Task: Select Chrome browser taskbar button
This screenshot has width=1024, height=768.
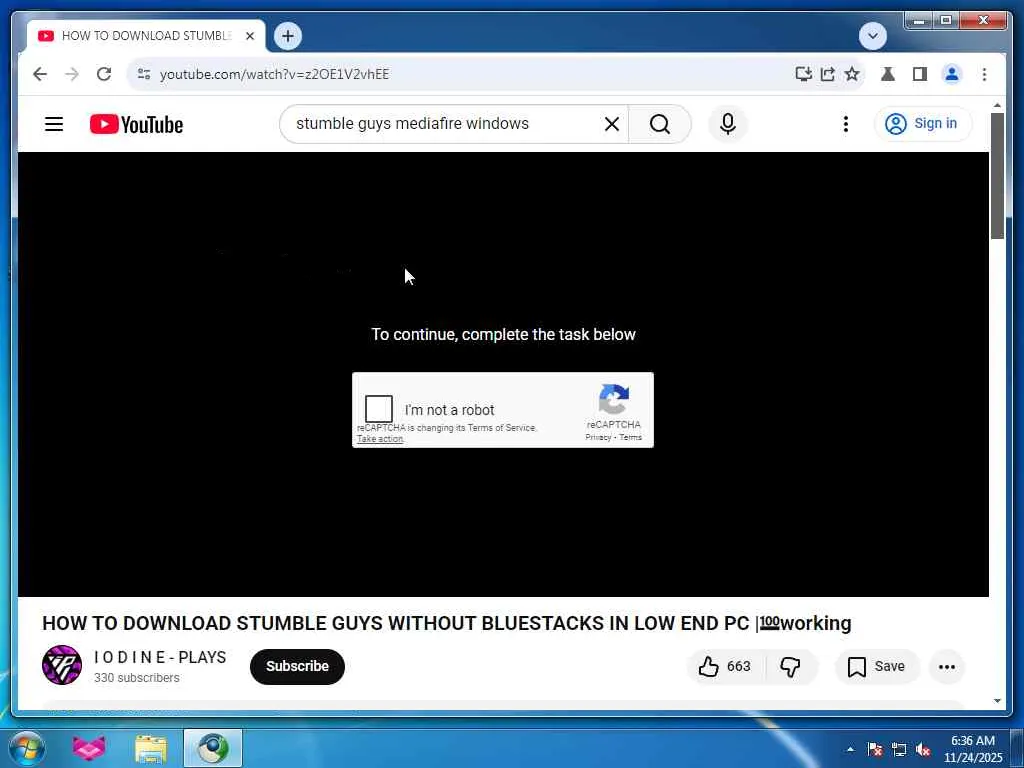Action: [x=213, y=748]
